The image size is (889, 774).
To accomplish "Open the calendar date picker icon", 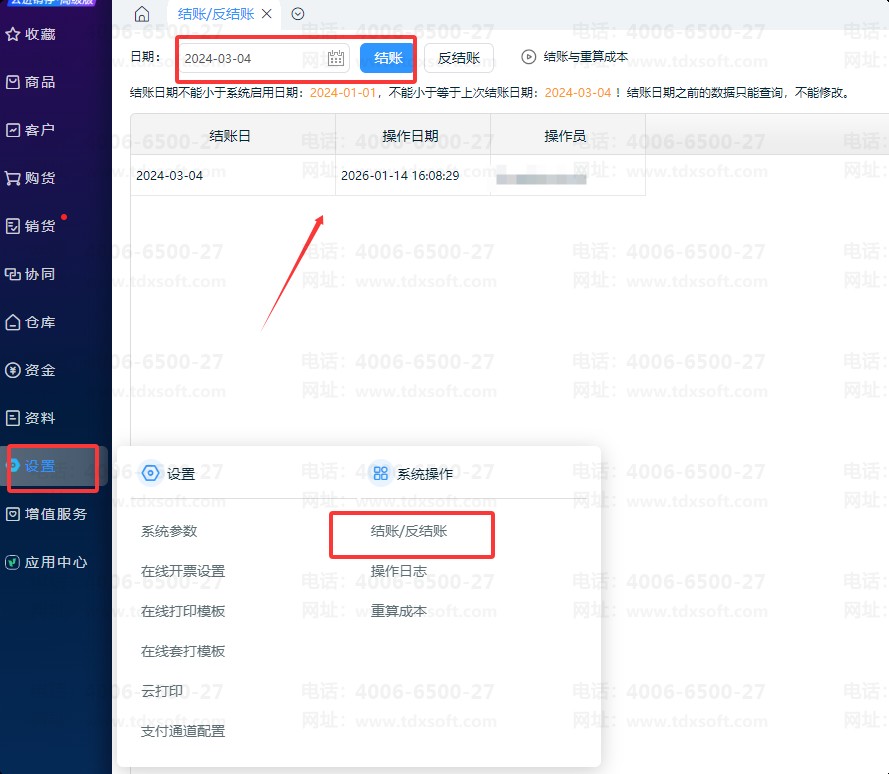I will (x=336, y=58).
